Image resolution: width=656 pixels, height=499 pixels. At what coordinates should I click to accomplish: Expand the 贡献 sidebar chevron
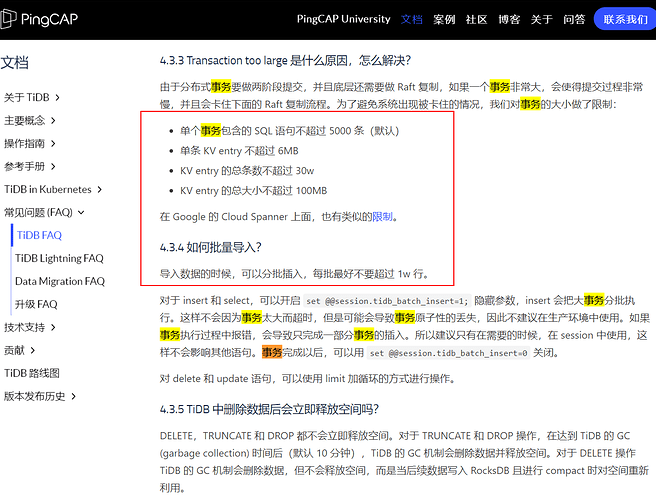[33, 350]
